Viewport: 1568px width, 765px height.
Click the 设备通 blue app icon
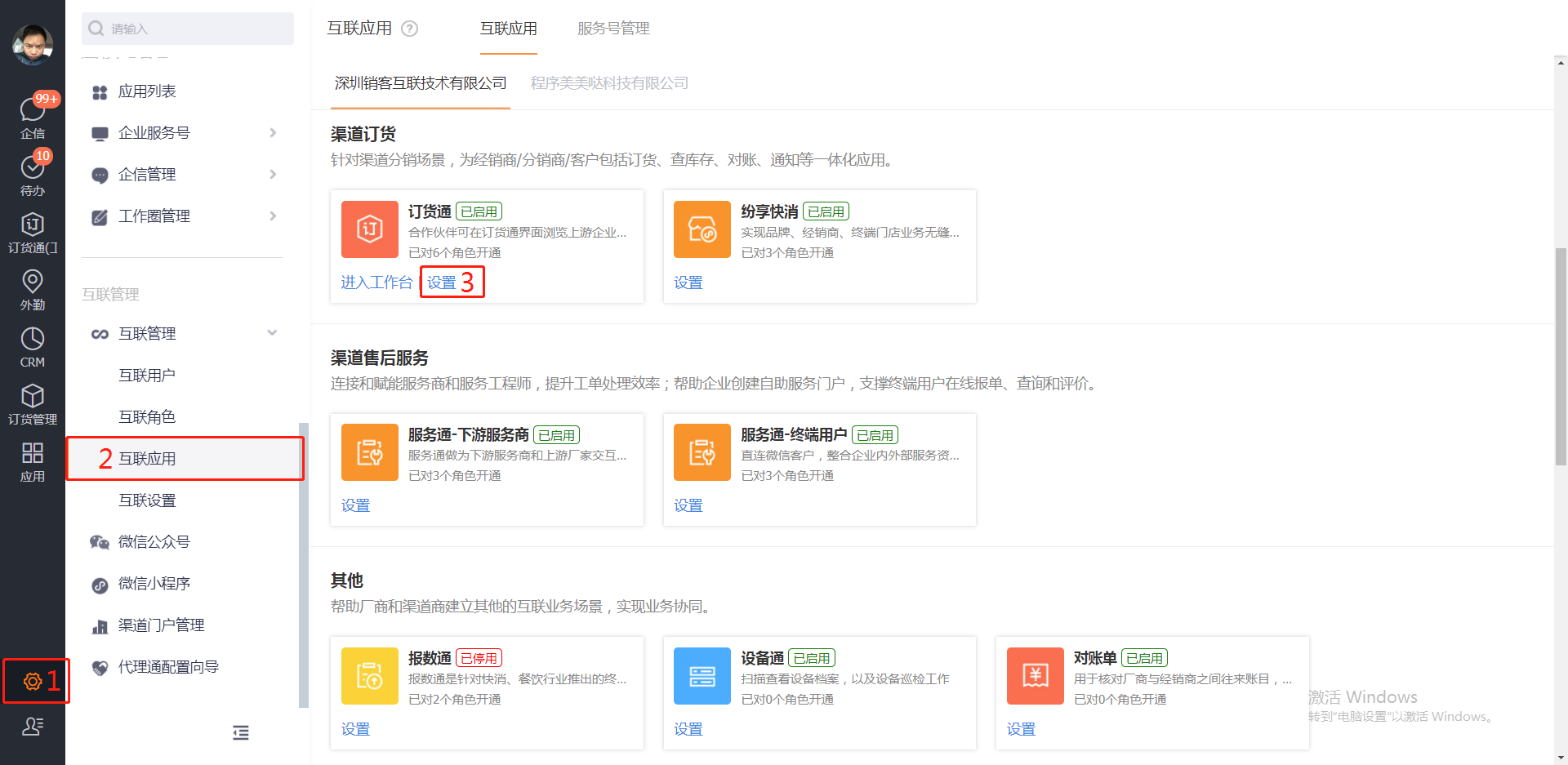pyautogui.click(x=702, y=676)
